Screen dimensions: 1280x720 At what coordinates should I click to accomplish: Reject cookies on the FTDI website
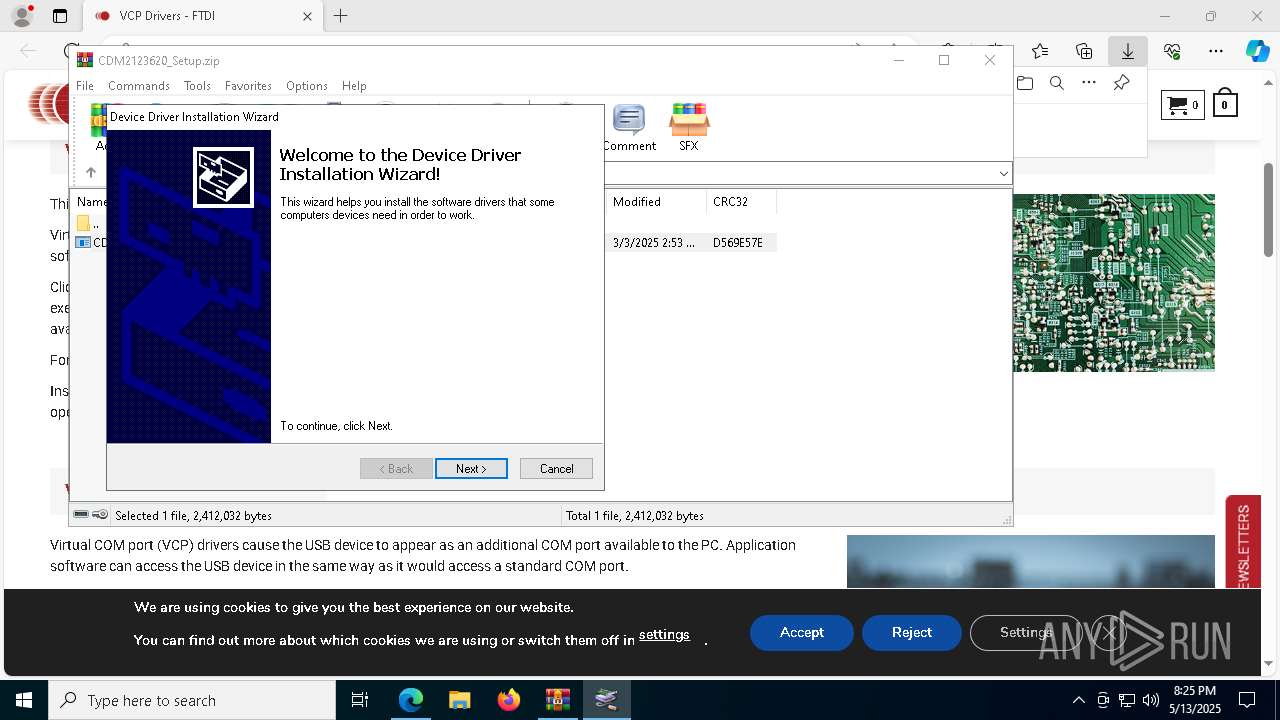tap(912, 633)
